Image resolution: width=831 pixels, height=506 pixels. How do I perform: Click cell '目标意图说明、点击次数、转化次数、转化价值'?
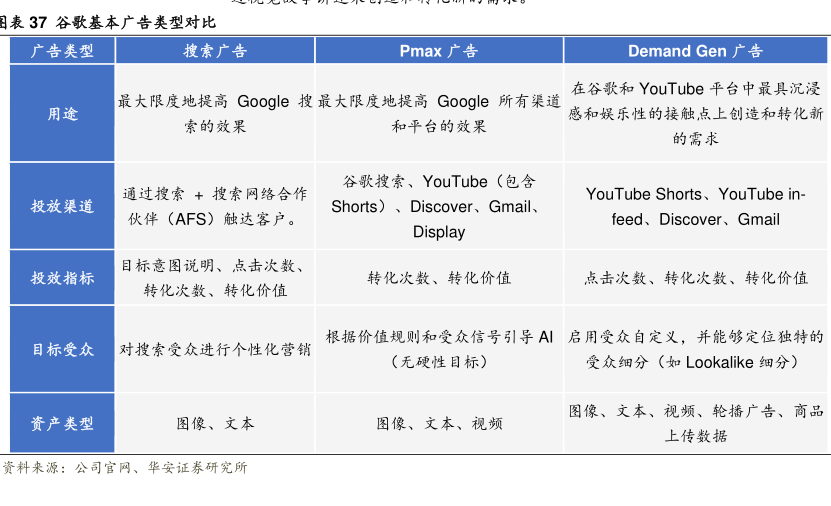[215, 278]
